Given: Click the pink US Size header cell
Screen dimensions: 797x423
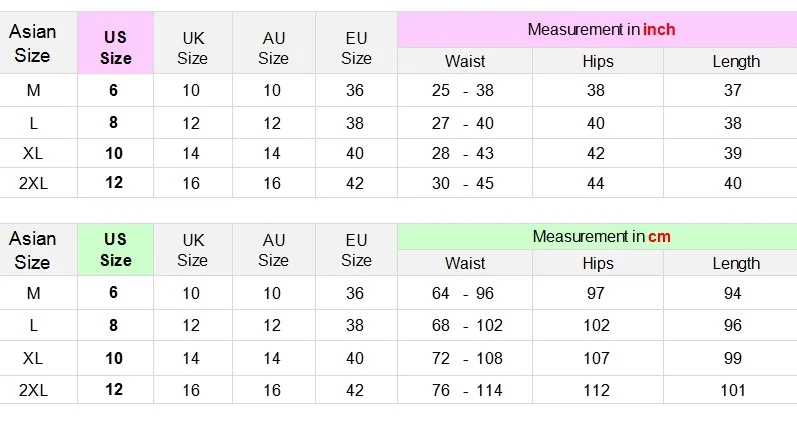Looking at the screenshot, I should click(x=115, y=43).
